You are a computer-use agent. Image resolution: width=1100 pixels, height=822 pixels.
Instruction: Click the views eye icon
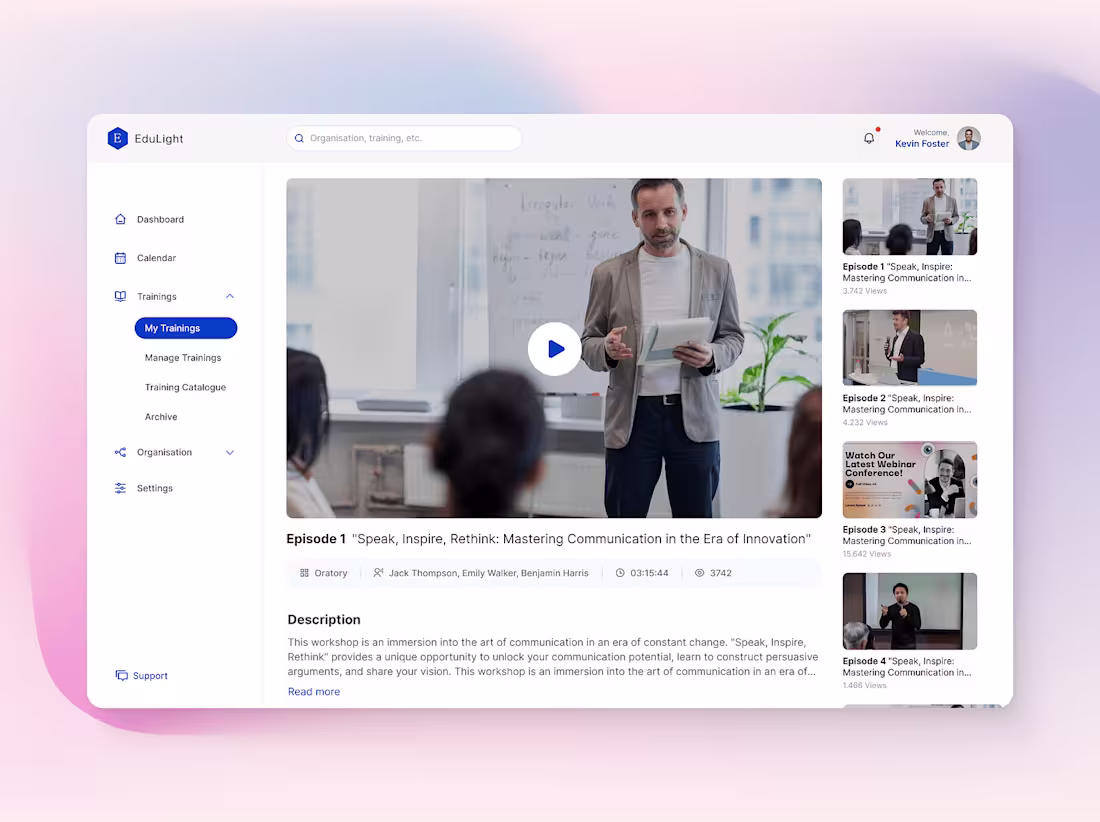tap(699, 573)
